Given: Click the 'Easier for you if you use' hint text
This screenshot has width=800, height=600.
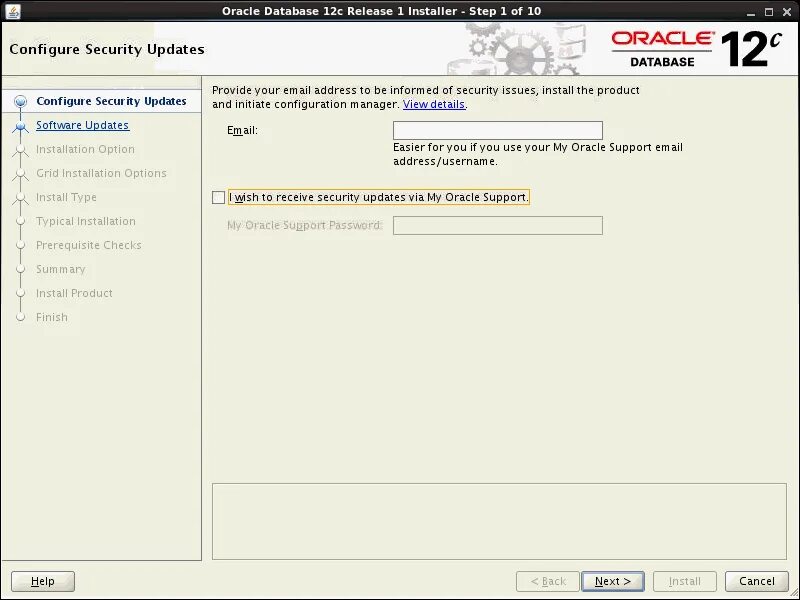Looking at the screenshot, I should (x=538, y=154).
